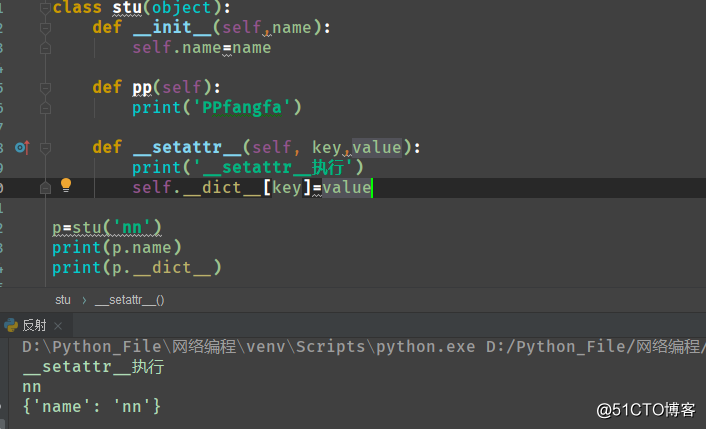Click fold end marker at print('PPfangfa') line
Viewport: 706px width, 429px height.
45,108
